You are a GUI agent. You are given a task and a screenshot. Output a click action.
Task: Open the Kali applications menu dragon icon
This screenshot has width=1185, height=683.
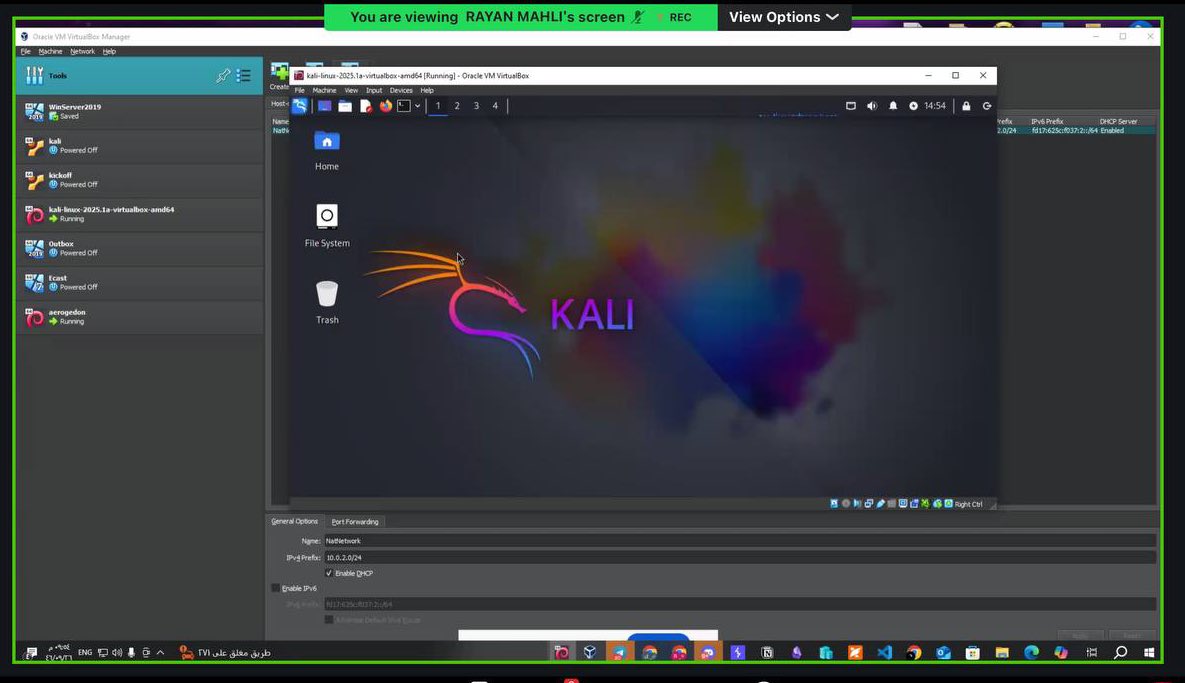coord(299,106)
